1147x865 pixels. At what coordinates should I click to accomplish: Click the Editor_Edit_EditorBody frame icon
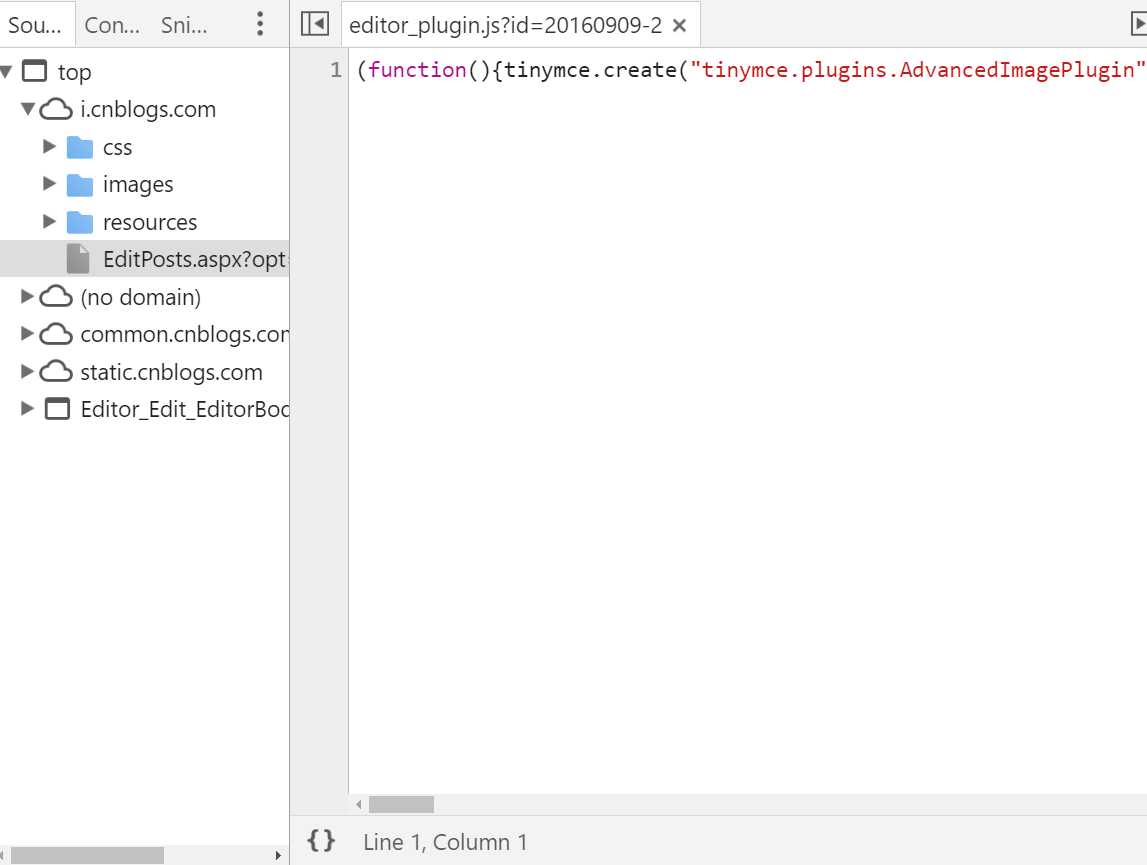click(58, 409)
